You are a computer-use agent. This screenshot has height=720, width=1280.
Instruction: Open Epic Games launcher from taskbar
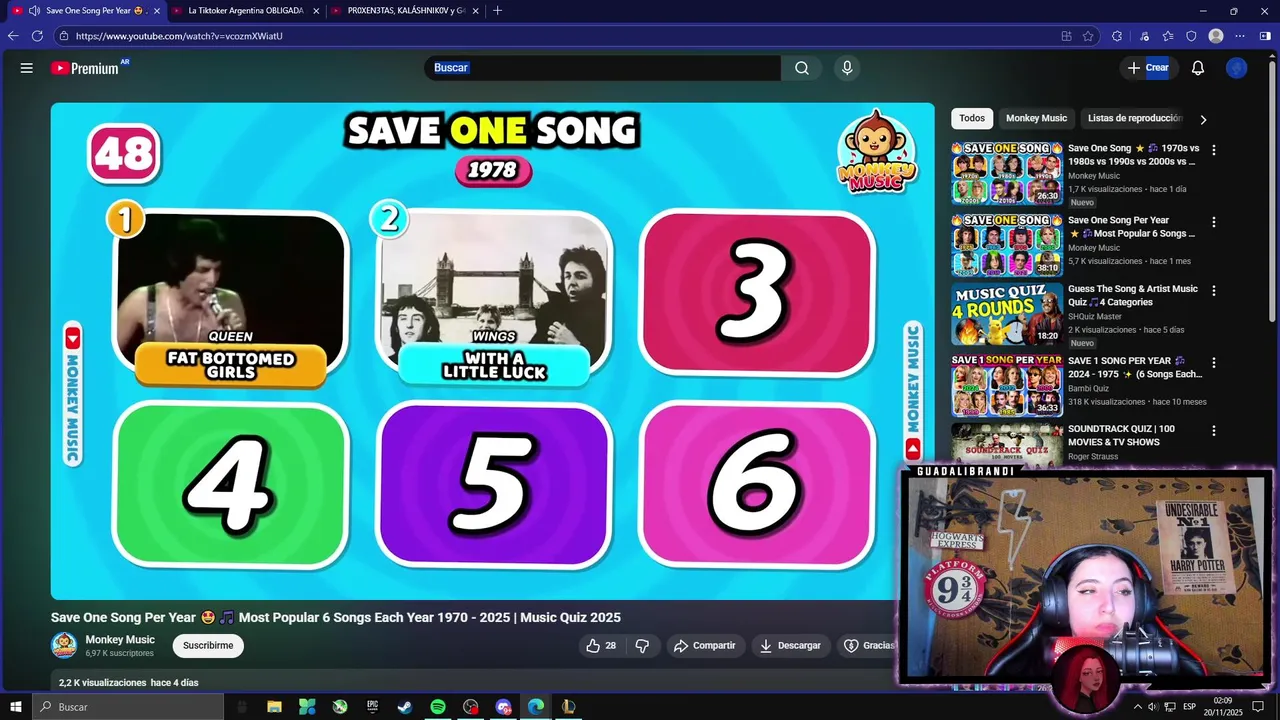click(372, 707)
